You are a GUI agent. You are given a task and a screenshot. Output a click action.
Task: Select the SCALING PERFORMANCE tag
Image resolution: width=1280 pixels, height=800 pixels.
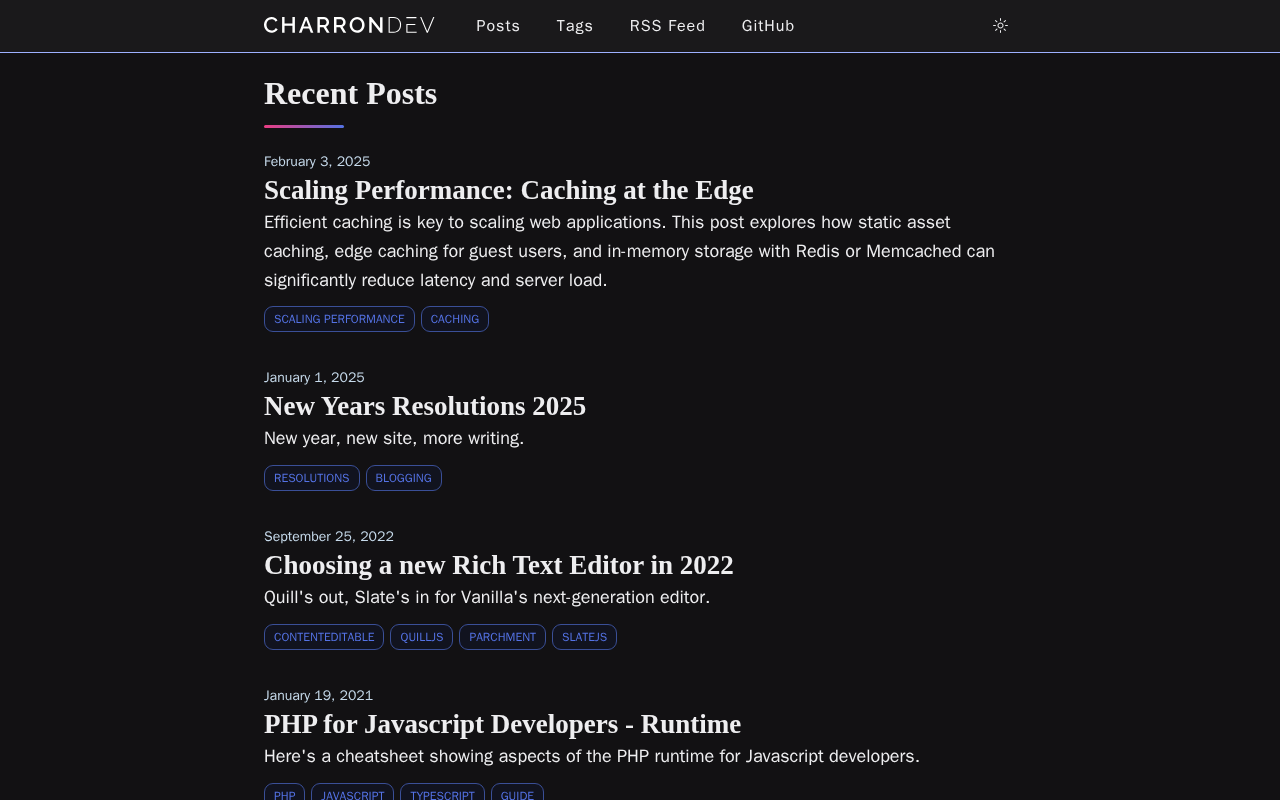(339, 319)
